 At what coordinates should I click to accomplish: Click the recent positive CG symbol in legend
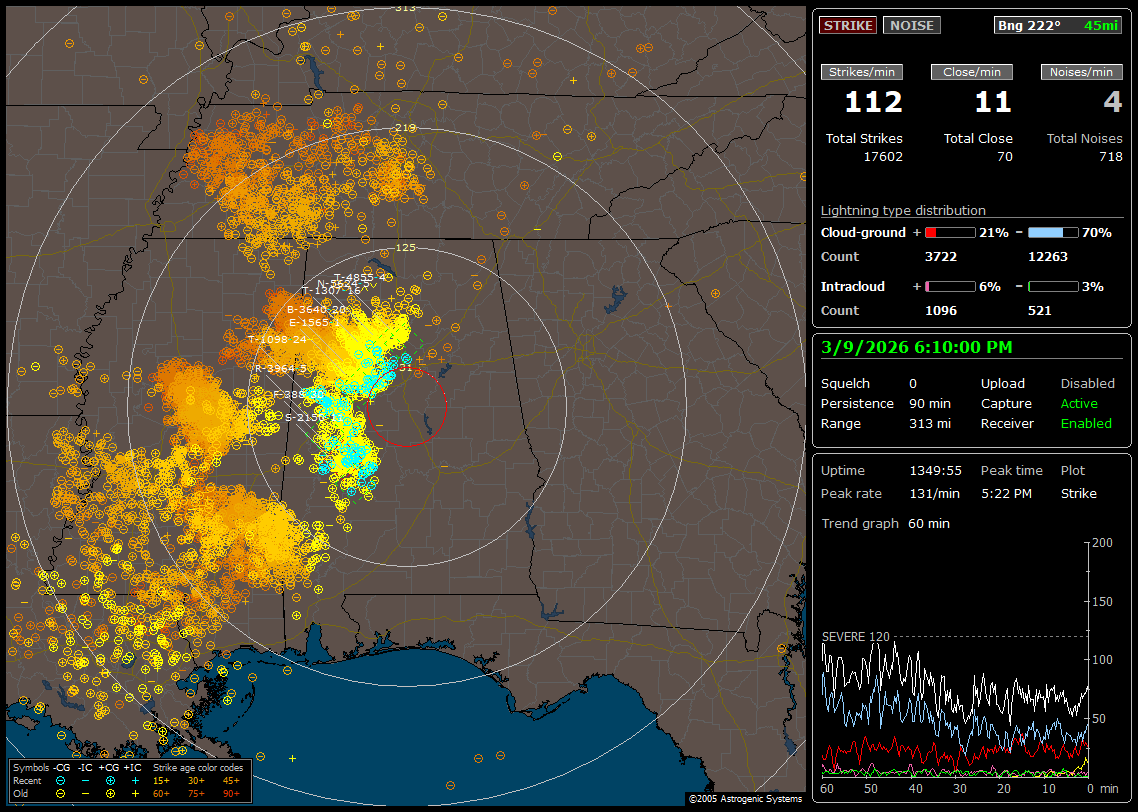click(x=110, y=780)
